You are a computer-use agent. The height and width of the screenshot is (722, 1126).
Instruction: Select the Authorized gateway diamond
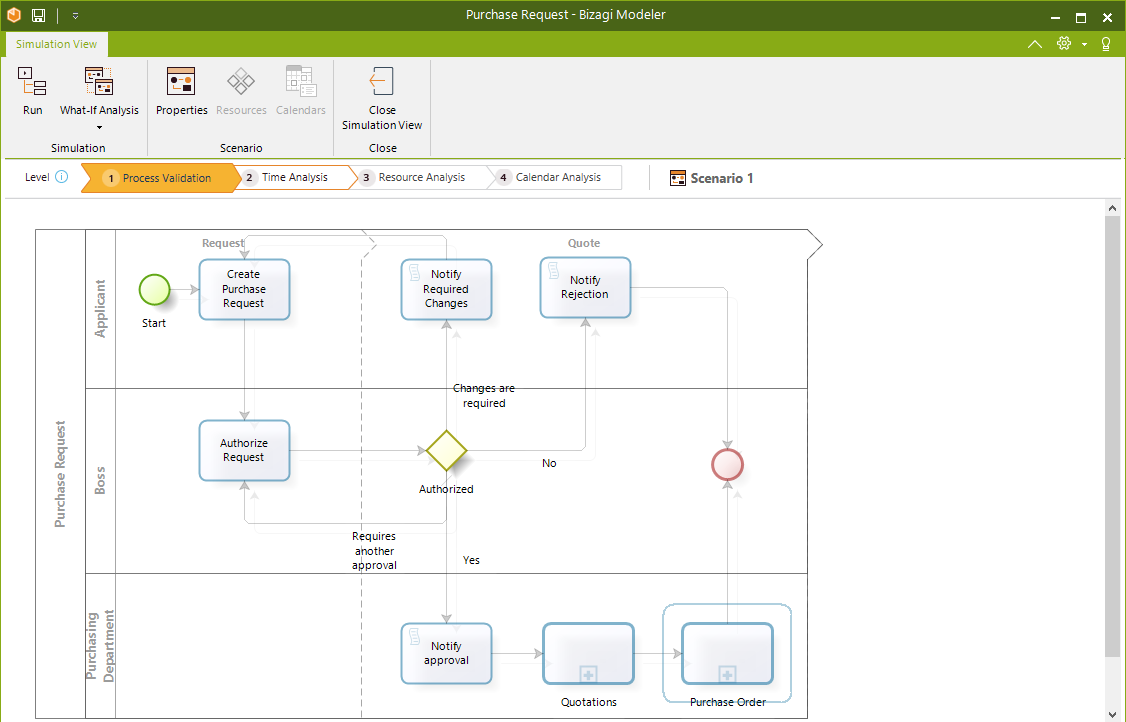(x=447, y=450)
